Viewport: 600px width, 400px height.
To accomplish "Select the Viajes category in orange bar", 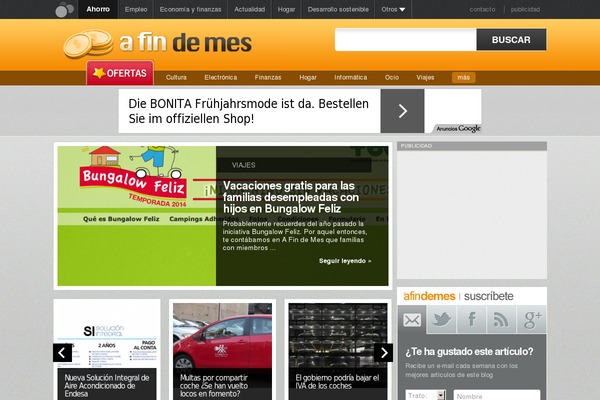I will (425, 78).
